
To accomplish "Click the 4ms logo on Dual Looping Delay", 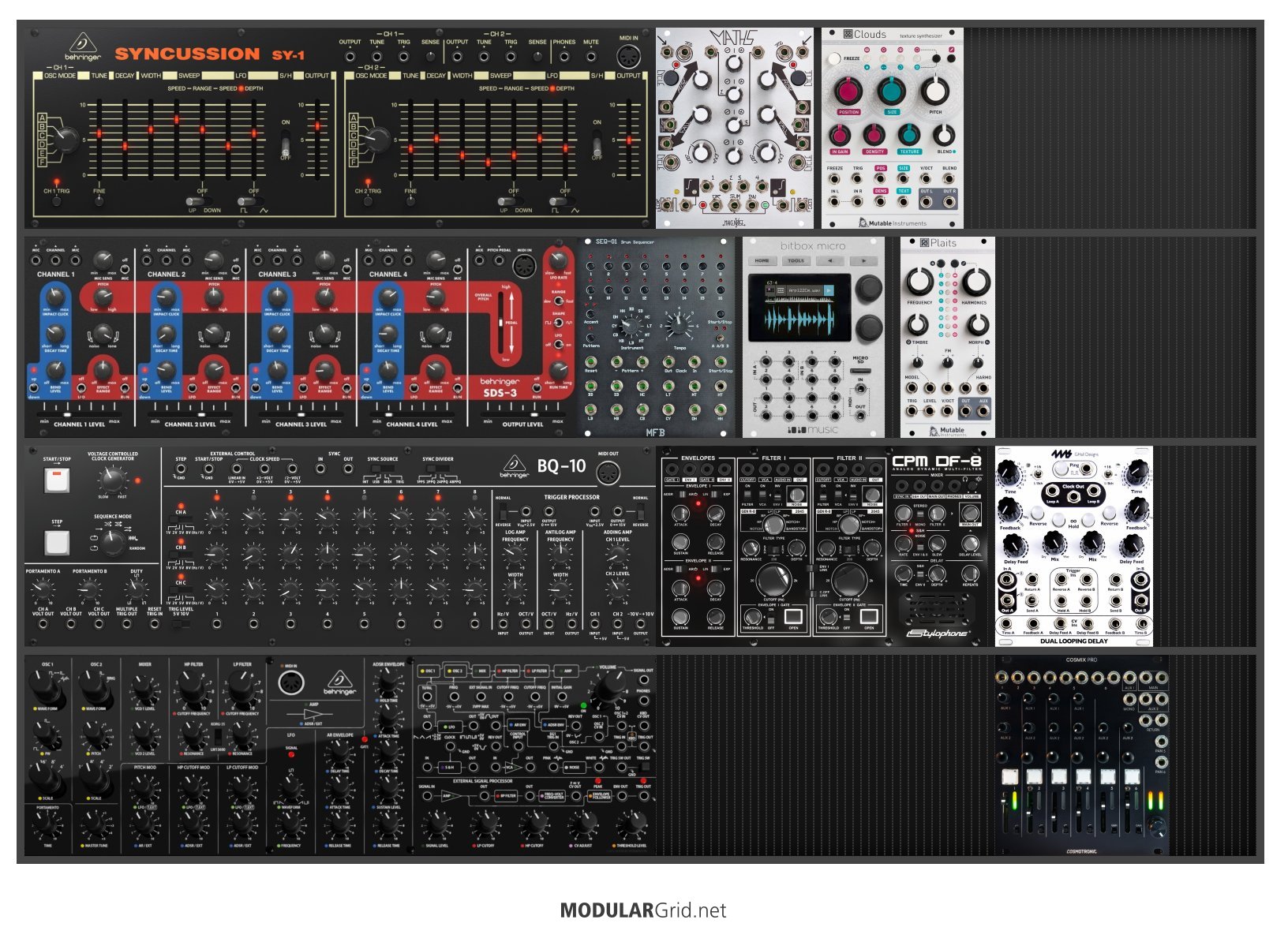I will (x=1061, y=454).
